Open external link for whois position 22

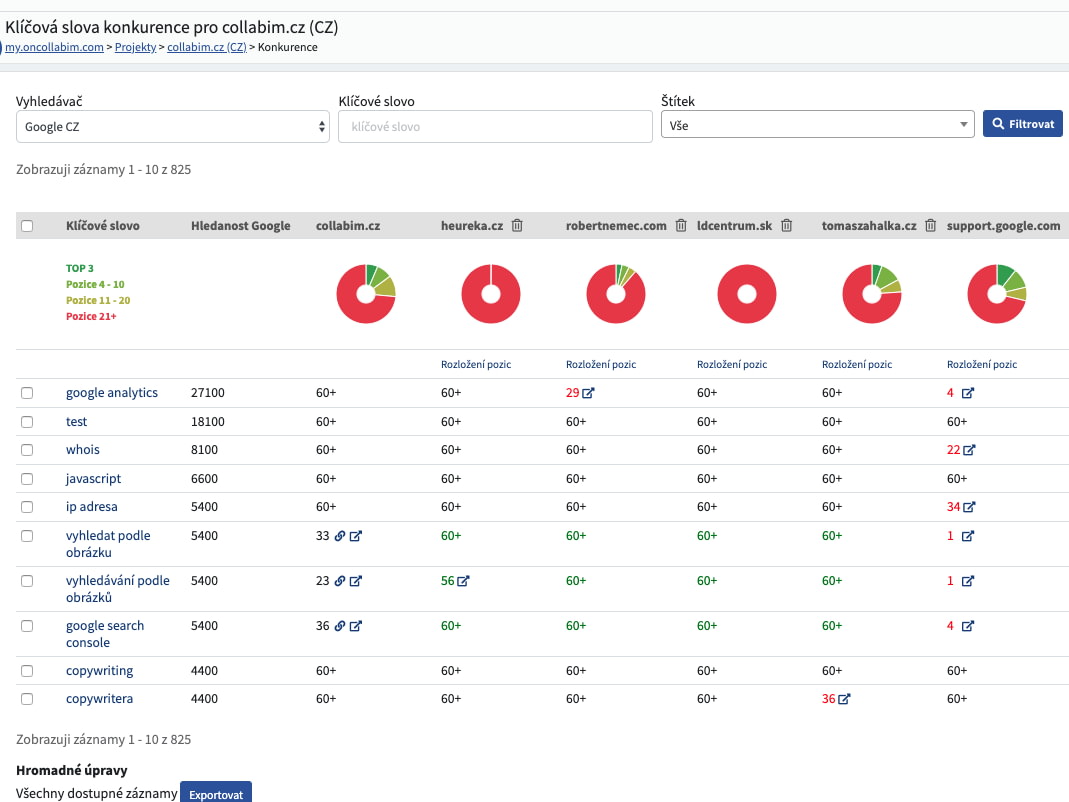click(x=969, y=450)
